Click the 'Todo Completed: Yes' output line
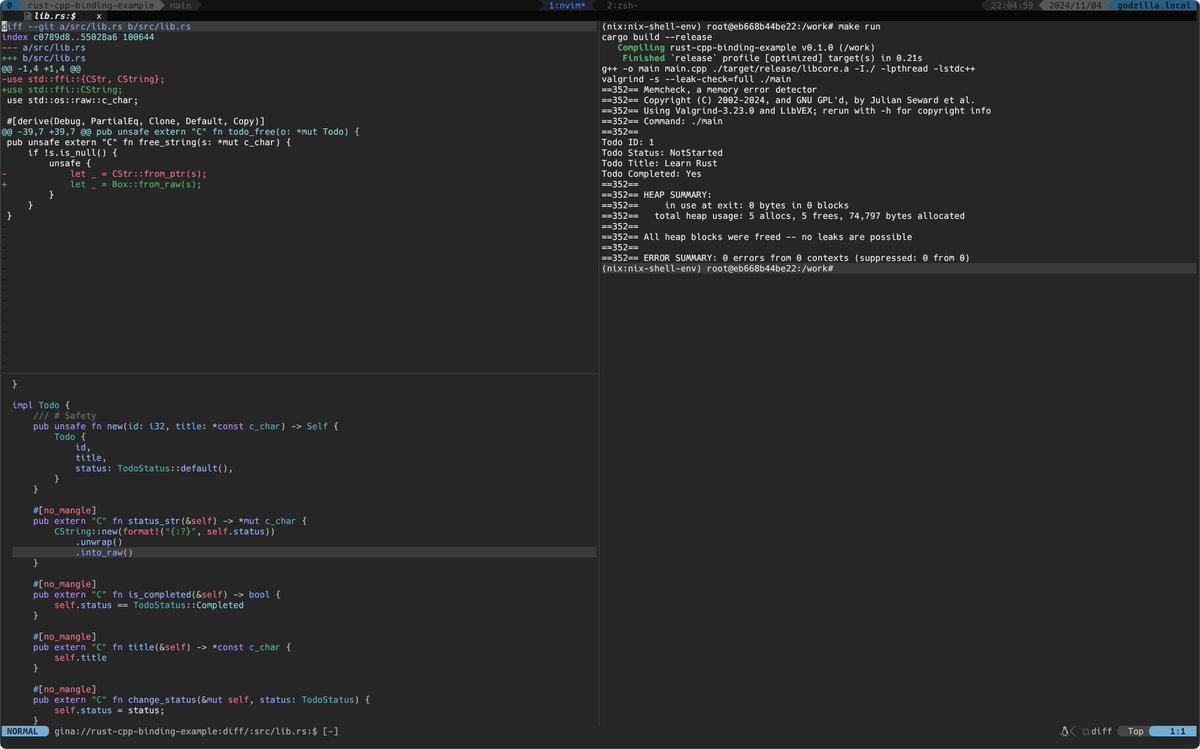The height and width of the screenshot is (749, 1200). (652, 173)
